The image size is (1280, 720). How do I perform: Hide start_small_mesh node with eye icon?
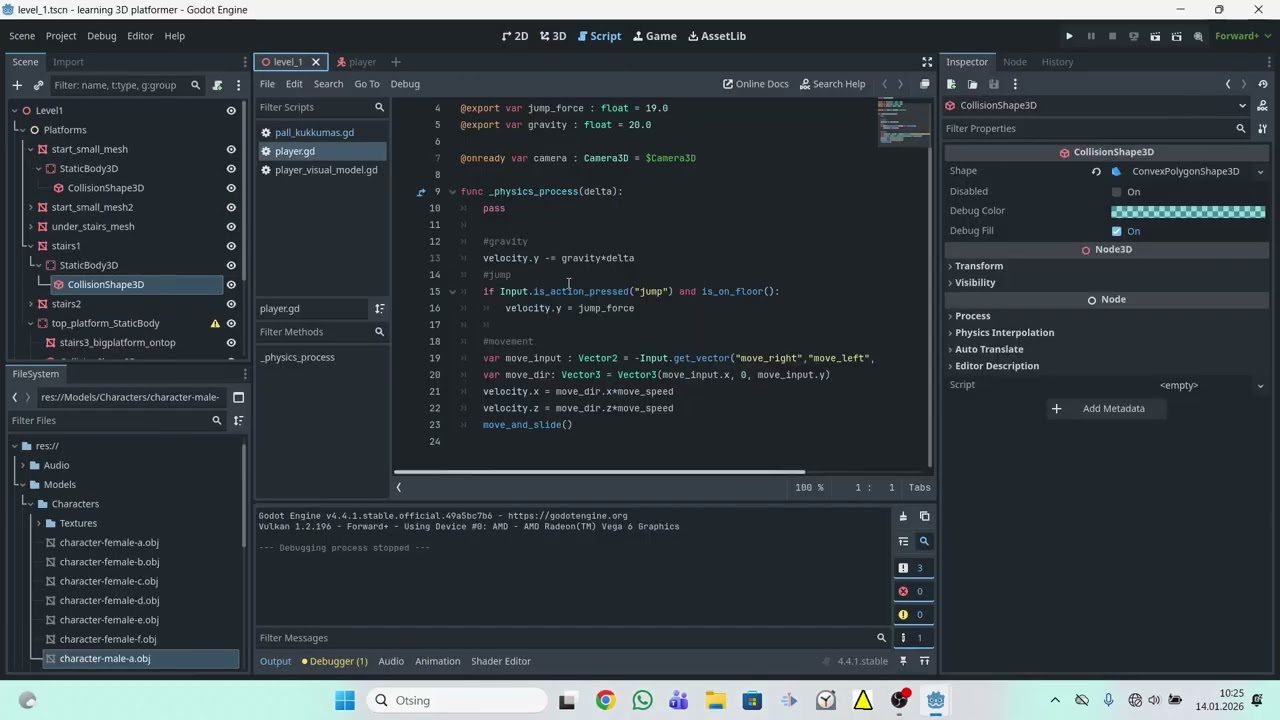[x=231, y=150]
